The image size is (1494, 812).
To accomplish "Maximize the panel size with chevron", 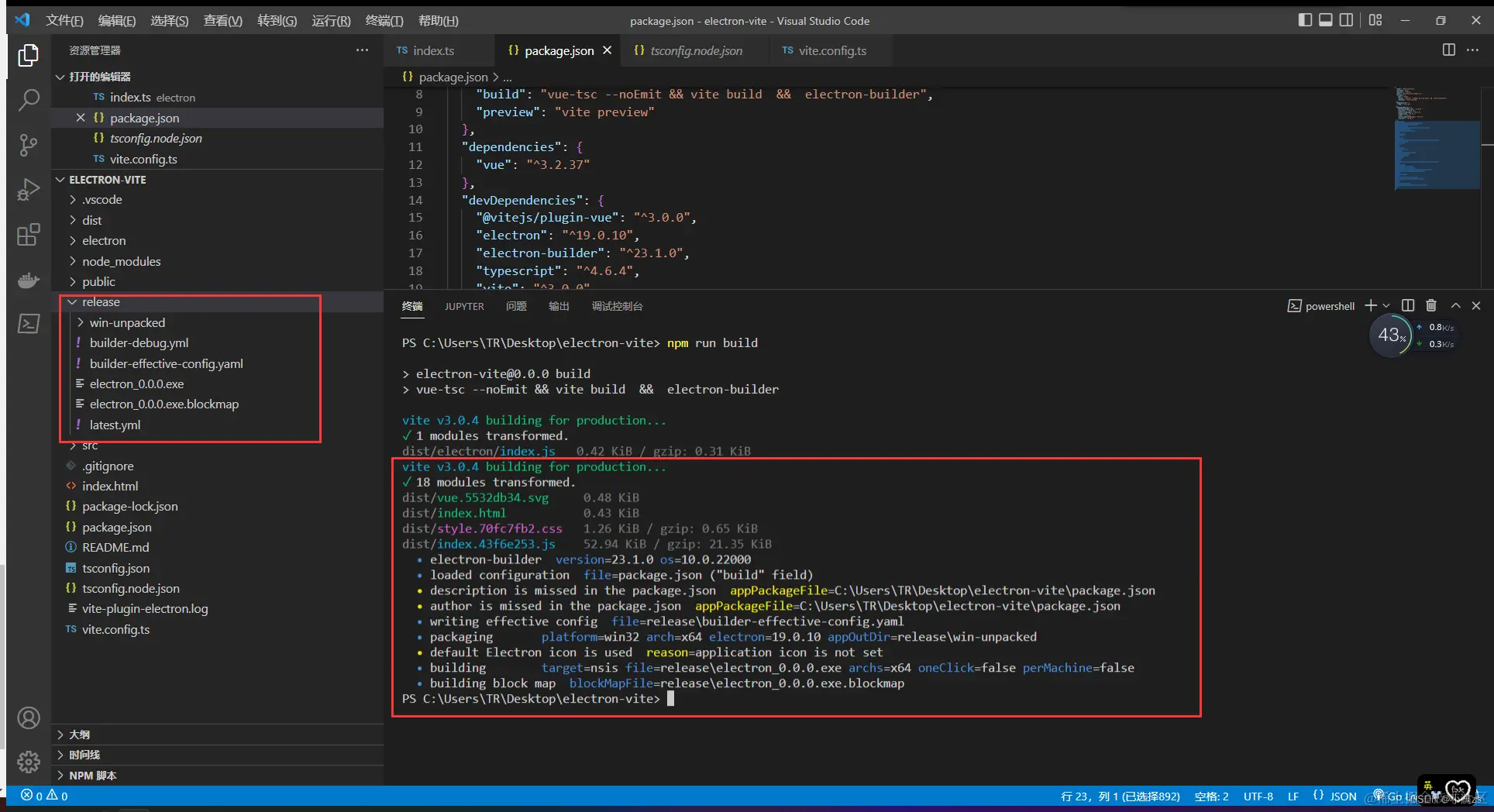I will [1456, 306].
